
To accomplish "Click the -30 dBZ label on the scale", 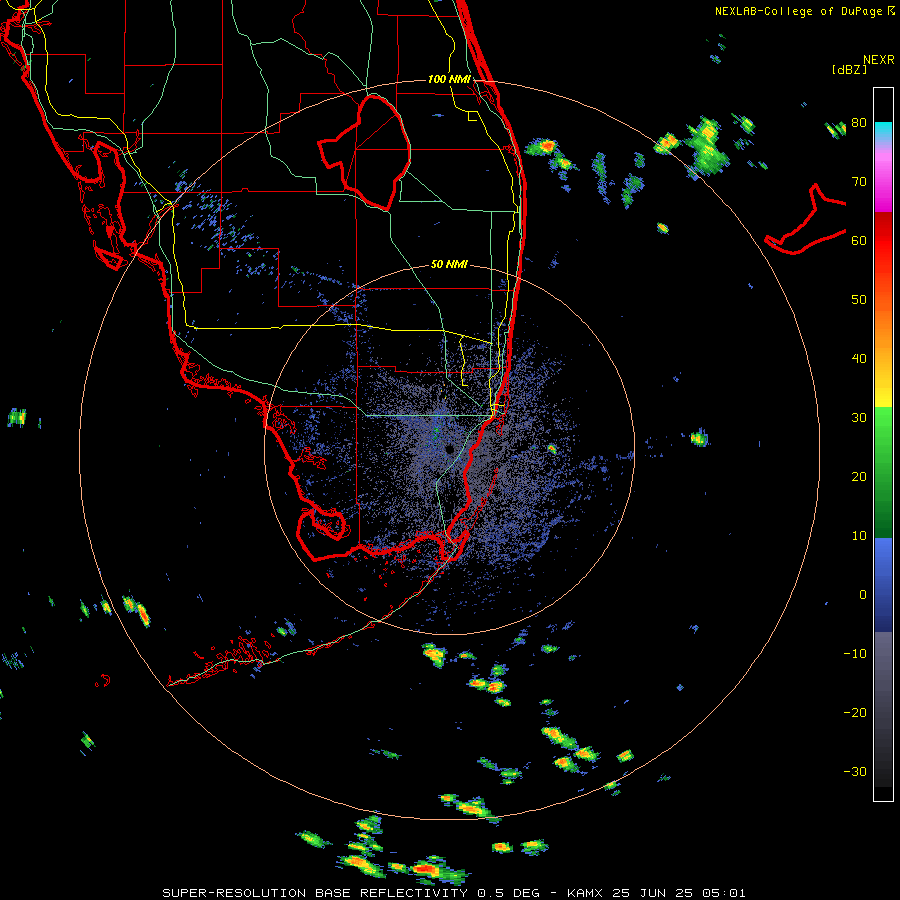I will pyautogui.click(x=855, y=772).
